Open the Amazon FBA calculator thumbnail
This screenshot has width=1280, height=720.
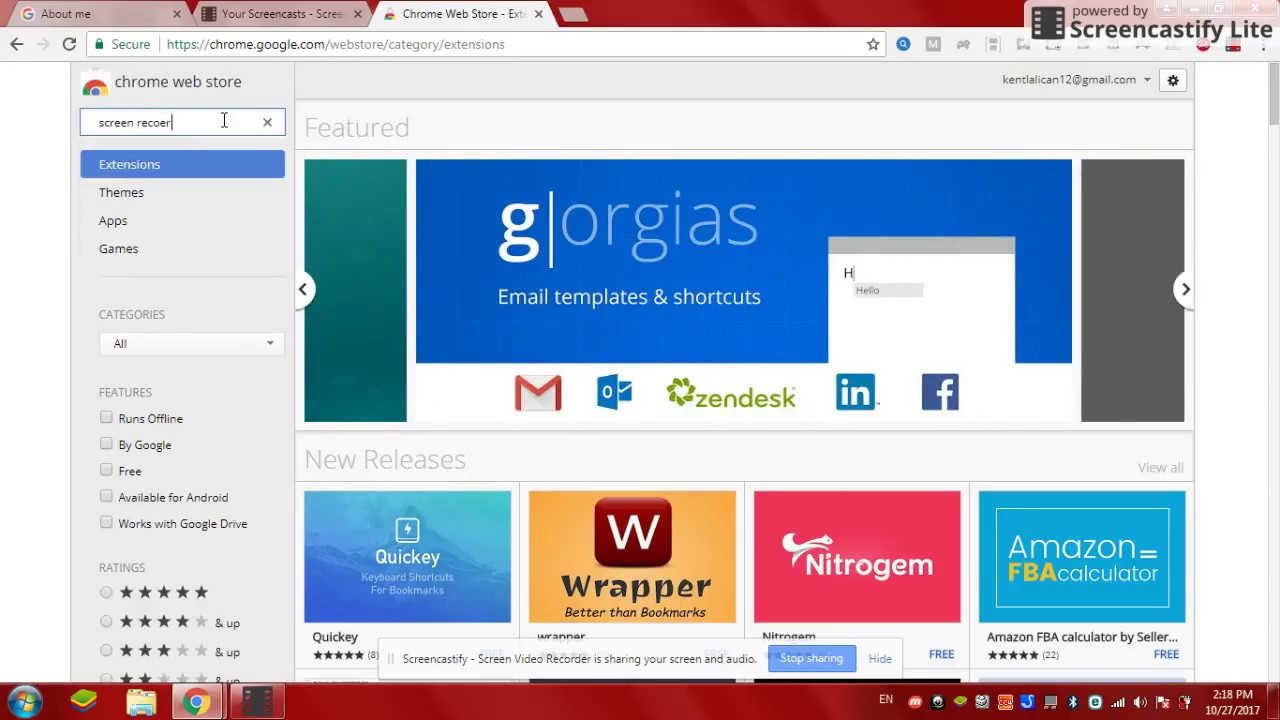tap(1082, 556)
